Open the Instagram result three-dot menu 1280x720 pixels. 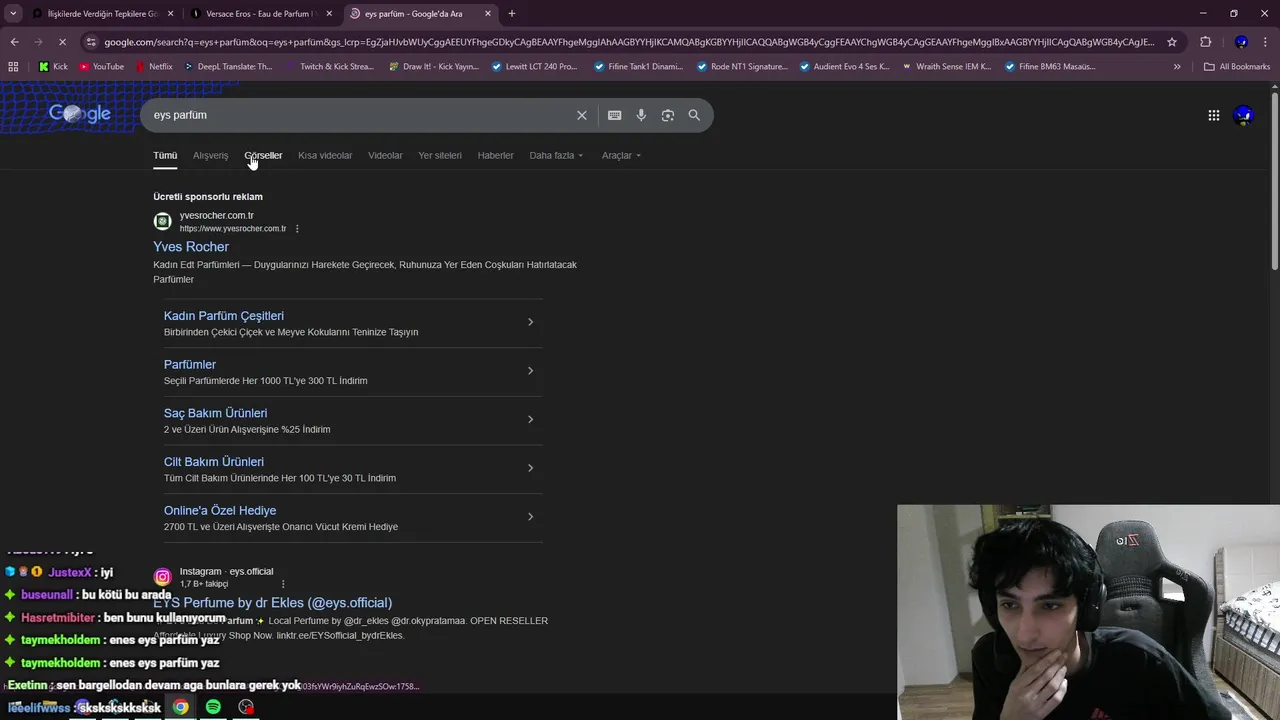(x=283, y=584)
